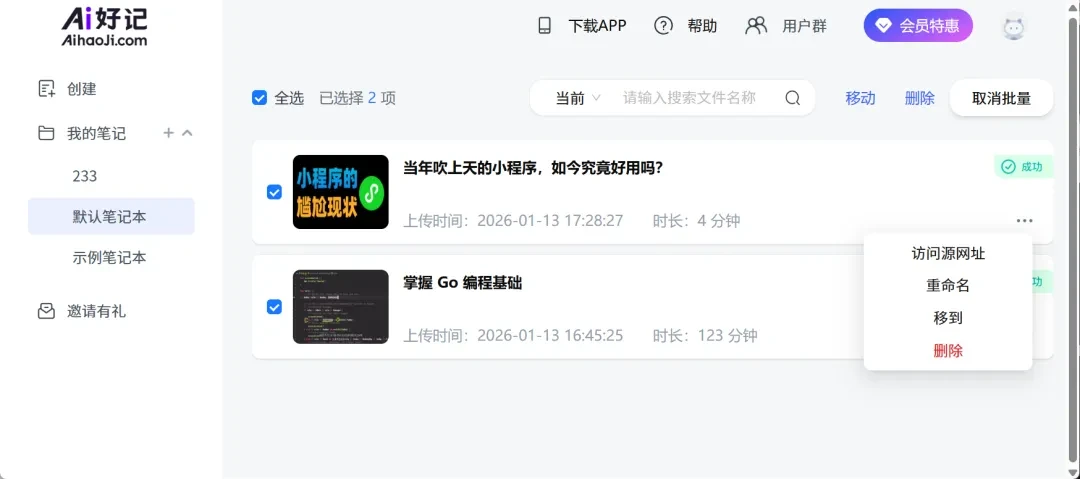Click the phone icon for 下载APP
This screenshot has width=1080, height=479.
pos(545,26)
